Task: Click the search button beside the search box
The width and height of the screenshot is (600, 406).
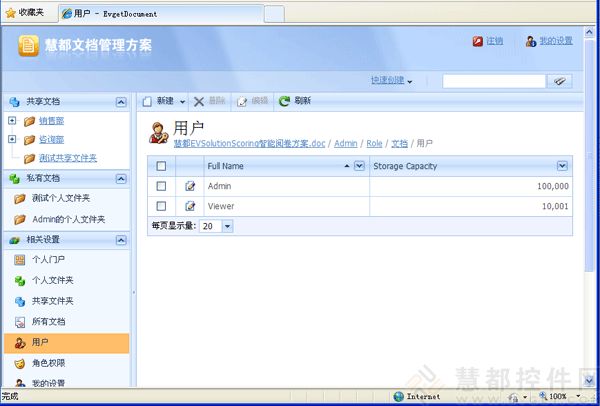Action: 561,81
